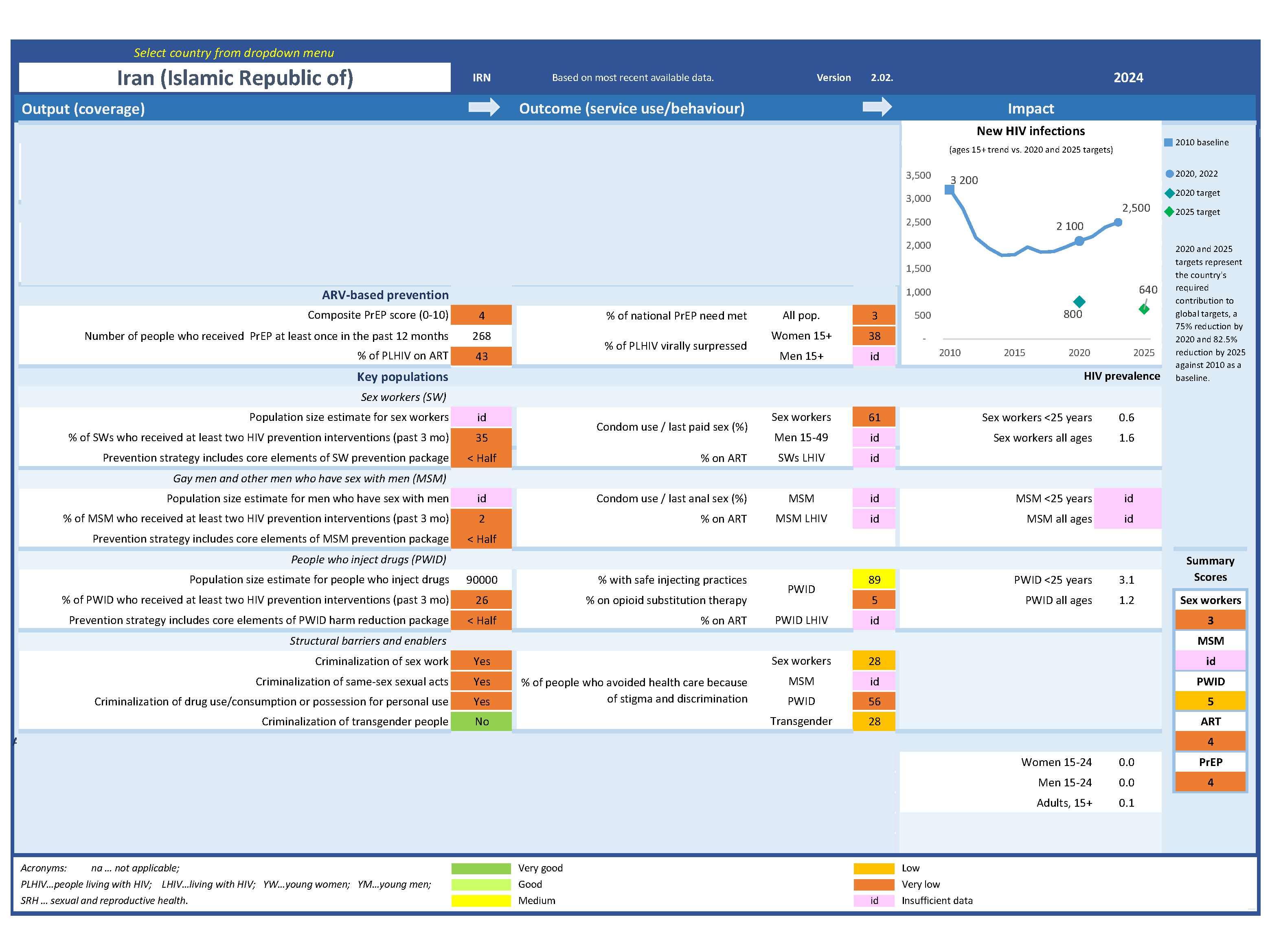1270x952 pixels.
Task: Select the 'Good' light green legend swatch
Action: click(481, 884)
